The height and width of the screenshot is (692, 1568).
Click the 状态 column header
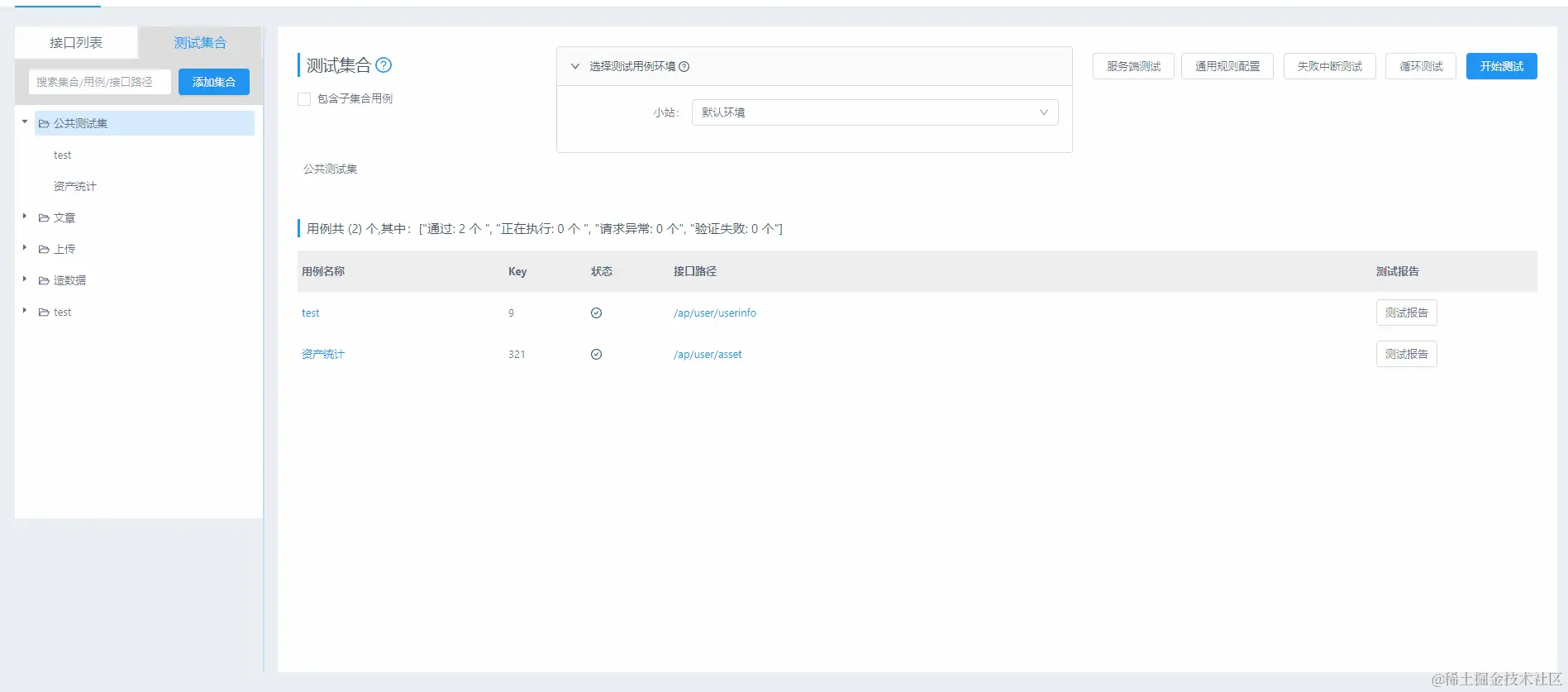coord(602,272)
